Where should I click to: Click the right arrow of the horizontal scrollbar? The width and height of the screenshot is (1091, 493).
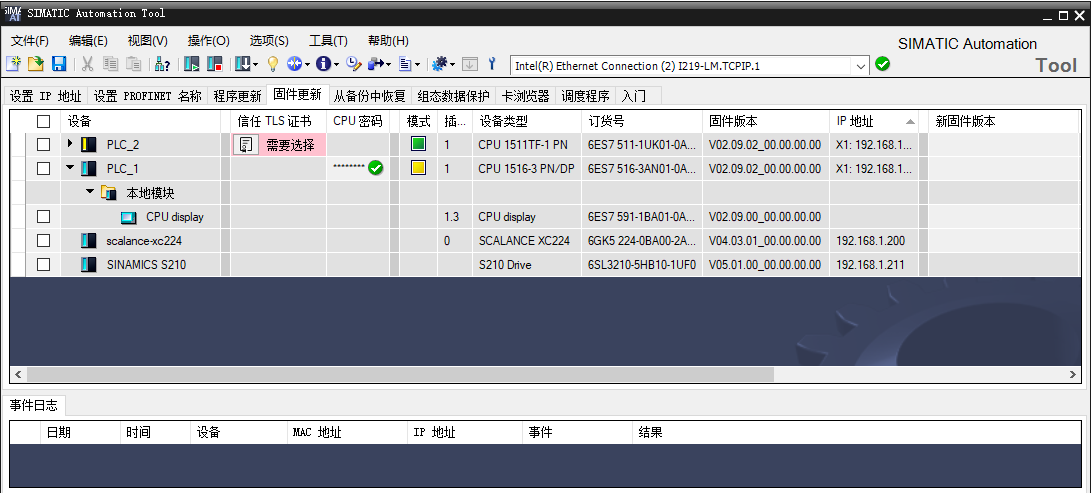(x=1072, y=374)
